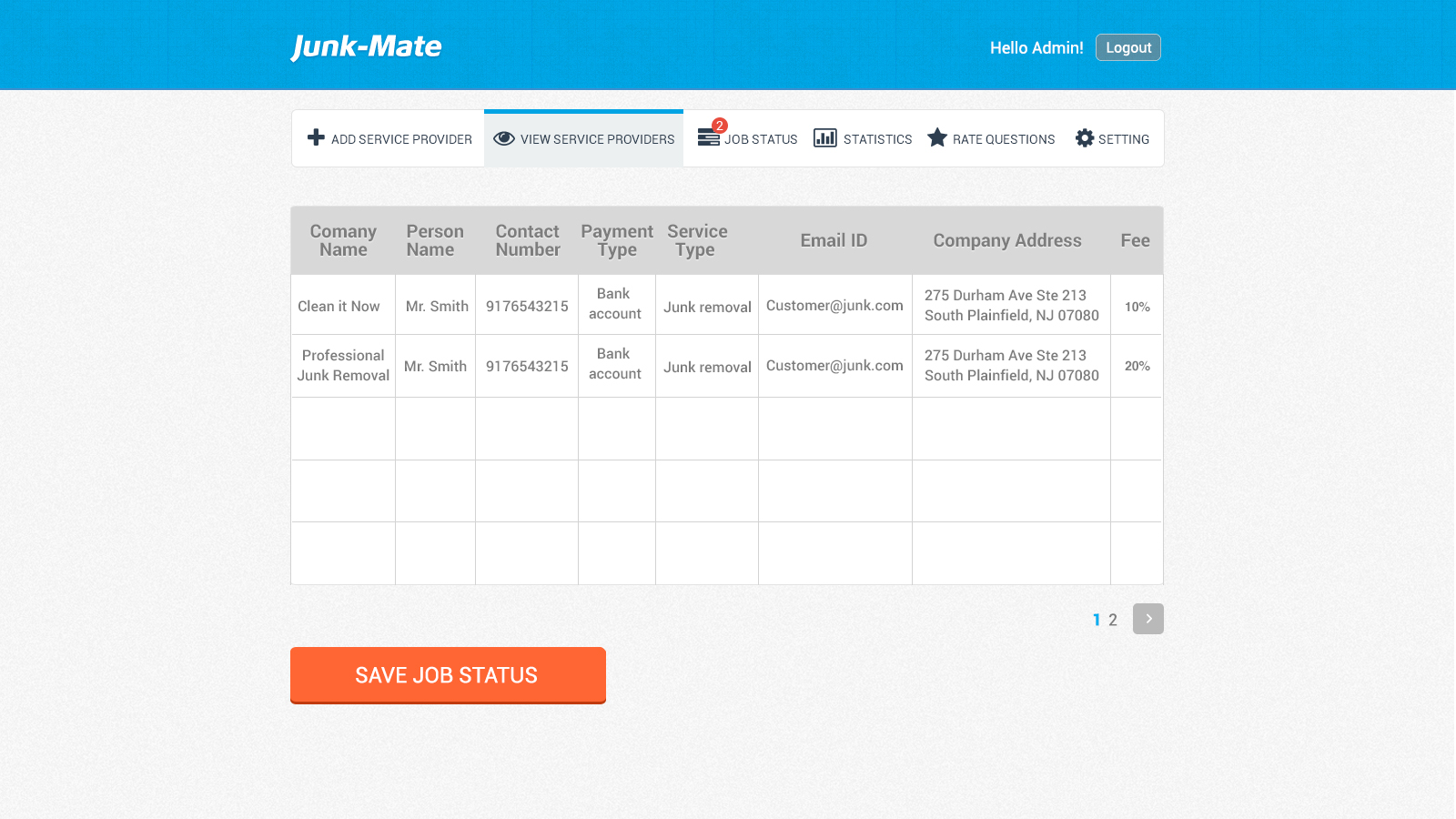Click the Save Job Status button
This screenshot has width=1456, height=819.
(x=447, y=674)
